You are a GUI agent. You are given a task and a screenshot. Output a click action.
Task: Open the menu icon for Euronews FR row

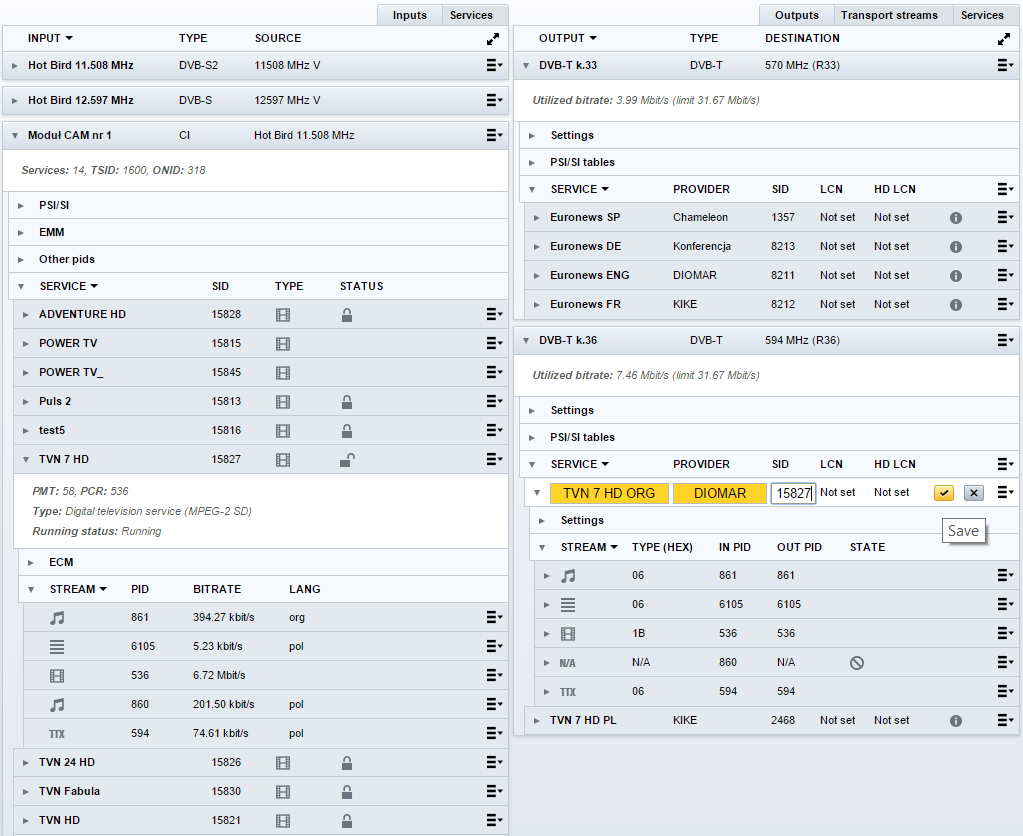coord(1005,304)
